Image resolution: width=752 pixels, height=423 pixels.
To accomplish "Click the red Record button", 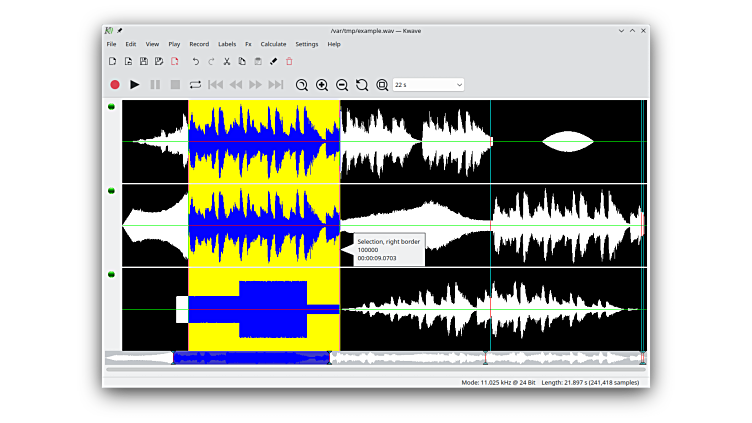I will pyautogui.click(x=115, y=85).
